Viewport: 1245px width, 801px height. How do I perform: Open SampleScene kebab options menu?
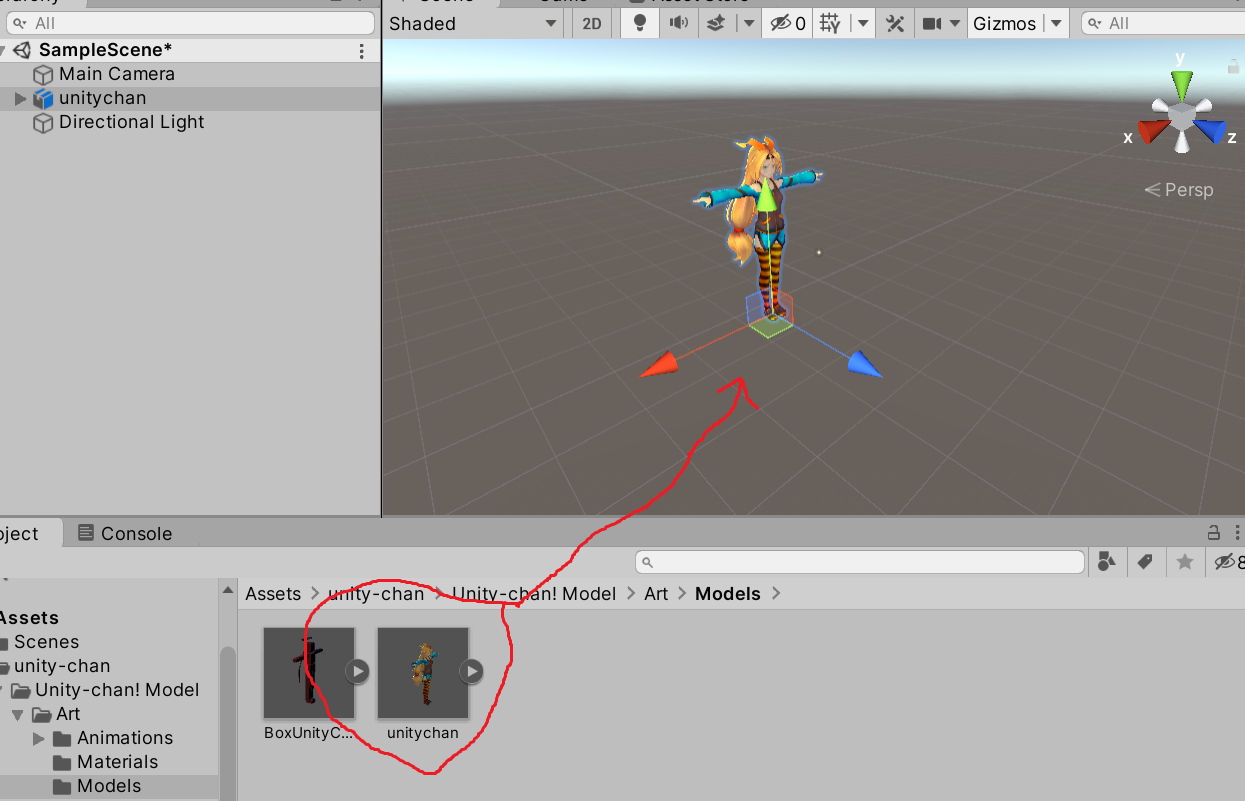pyautogui.click(x=361, y=50)
